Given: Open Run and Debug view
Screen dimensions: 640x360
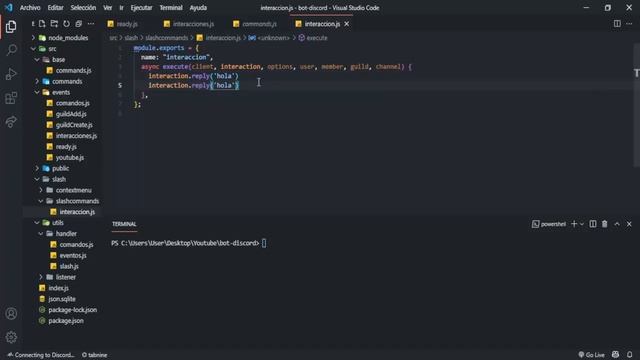Looking at the screenshot, I should [11, 74].
